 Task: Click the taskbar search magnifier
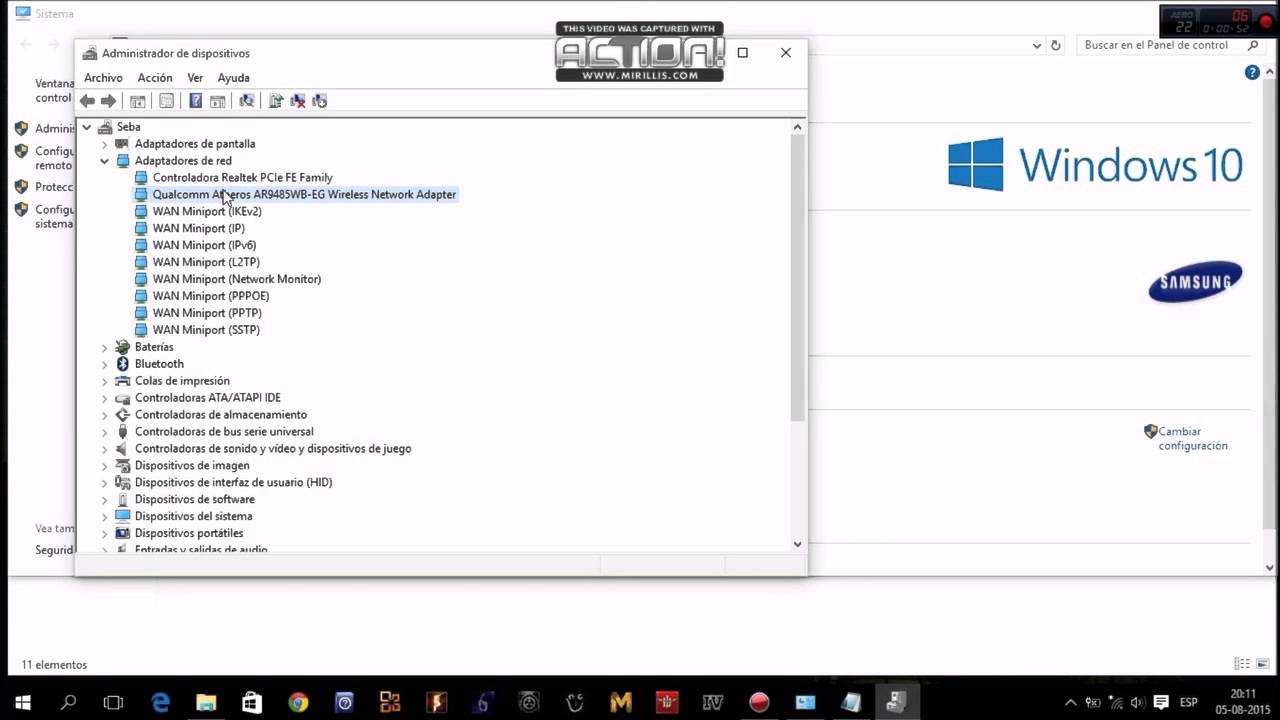(x=68, y=702)
